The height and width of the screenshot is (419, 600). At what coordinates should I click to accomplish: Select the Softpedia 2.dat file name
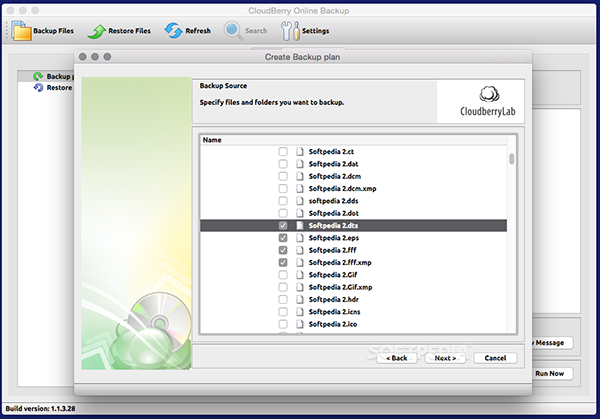[333, 164]
